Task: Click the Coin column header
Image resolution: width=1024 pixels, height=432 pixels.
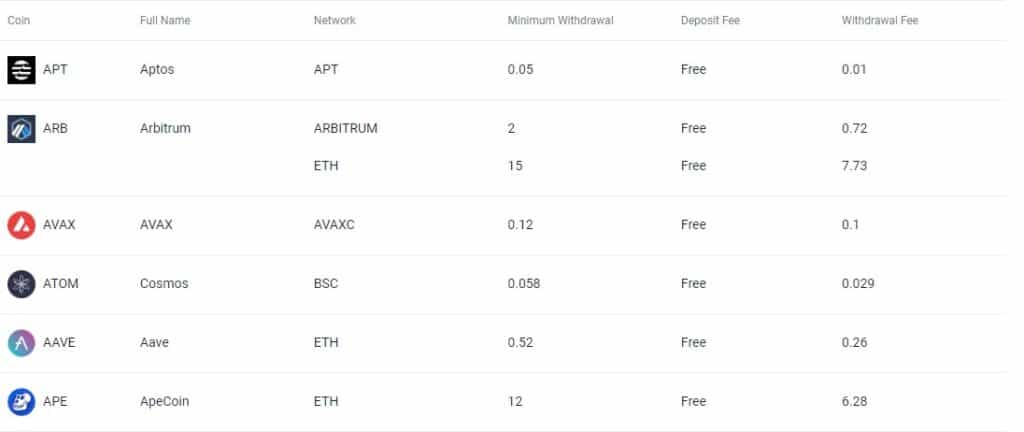Action: pos(19,21)
